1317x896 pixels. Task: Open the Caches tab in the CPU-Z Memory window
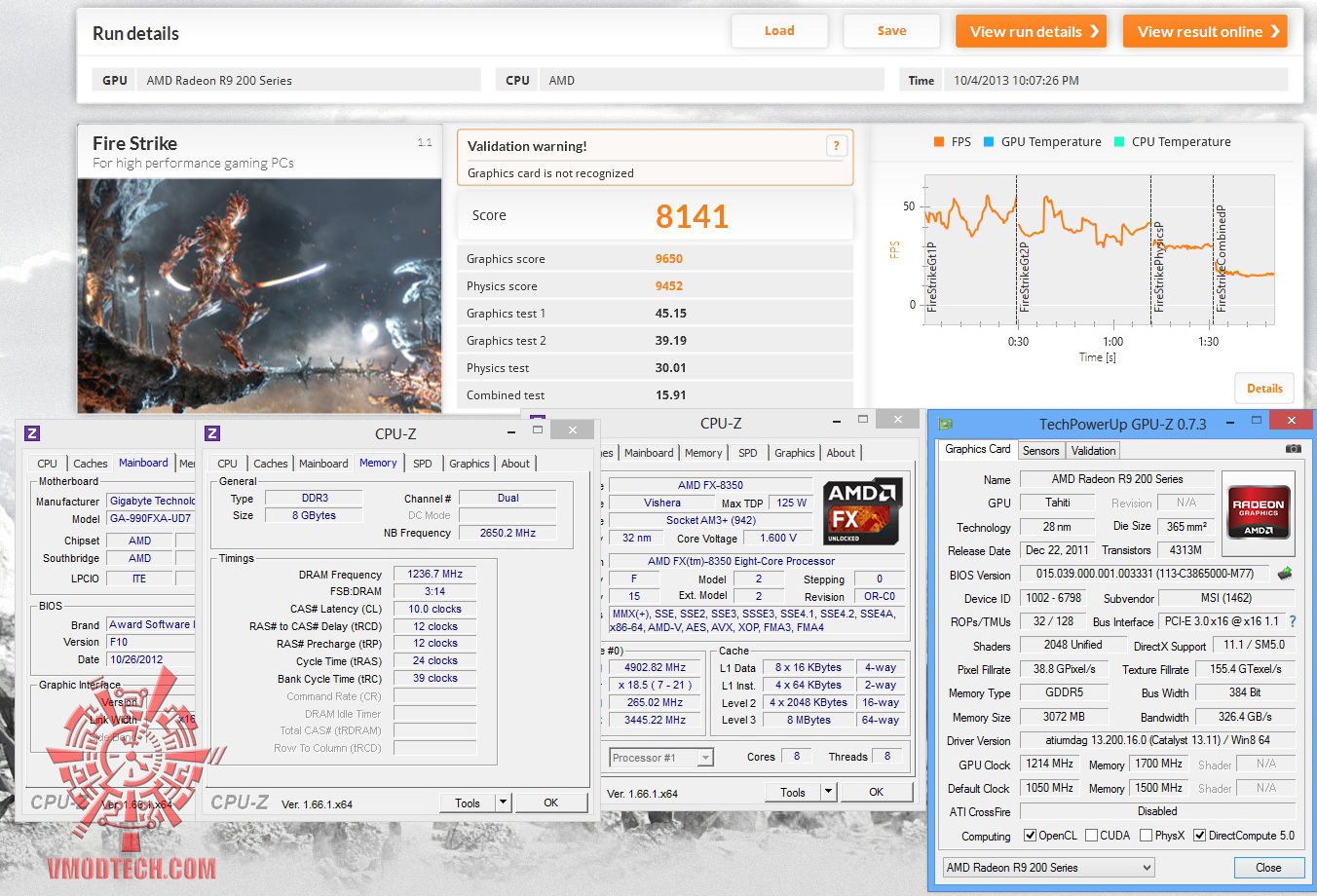270,464
